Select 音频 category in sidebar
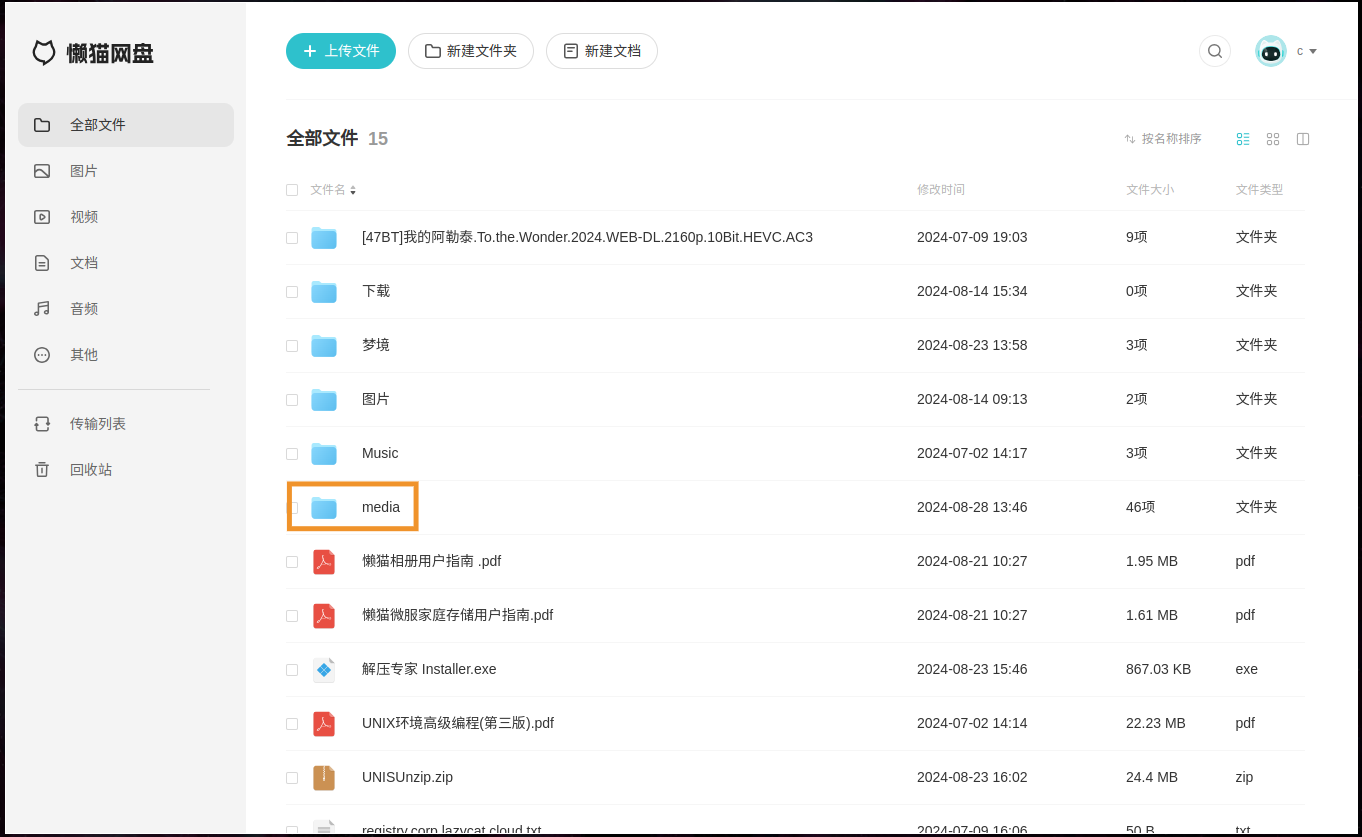 point(126,309)
